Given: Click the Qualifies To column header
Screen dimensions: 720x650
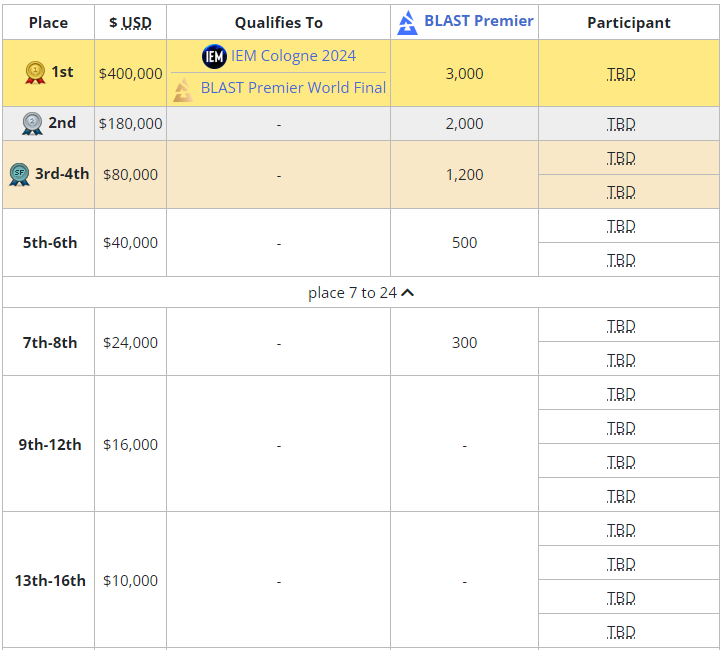Looking at the screenshot, I should [x=278, y=22].
